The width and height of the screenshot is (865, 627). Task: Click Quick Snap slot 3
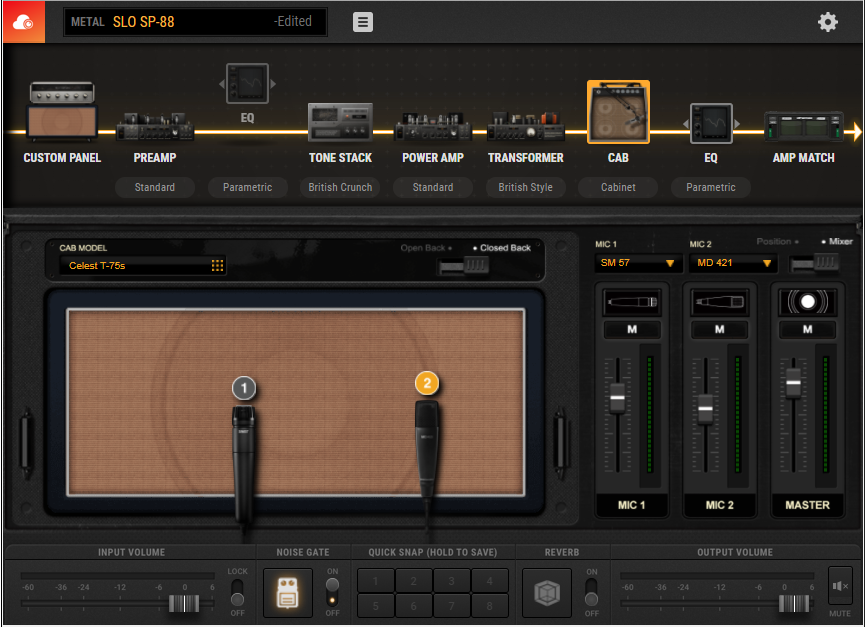click(451, 581)
